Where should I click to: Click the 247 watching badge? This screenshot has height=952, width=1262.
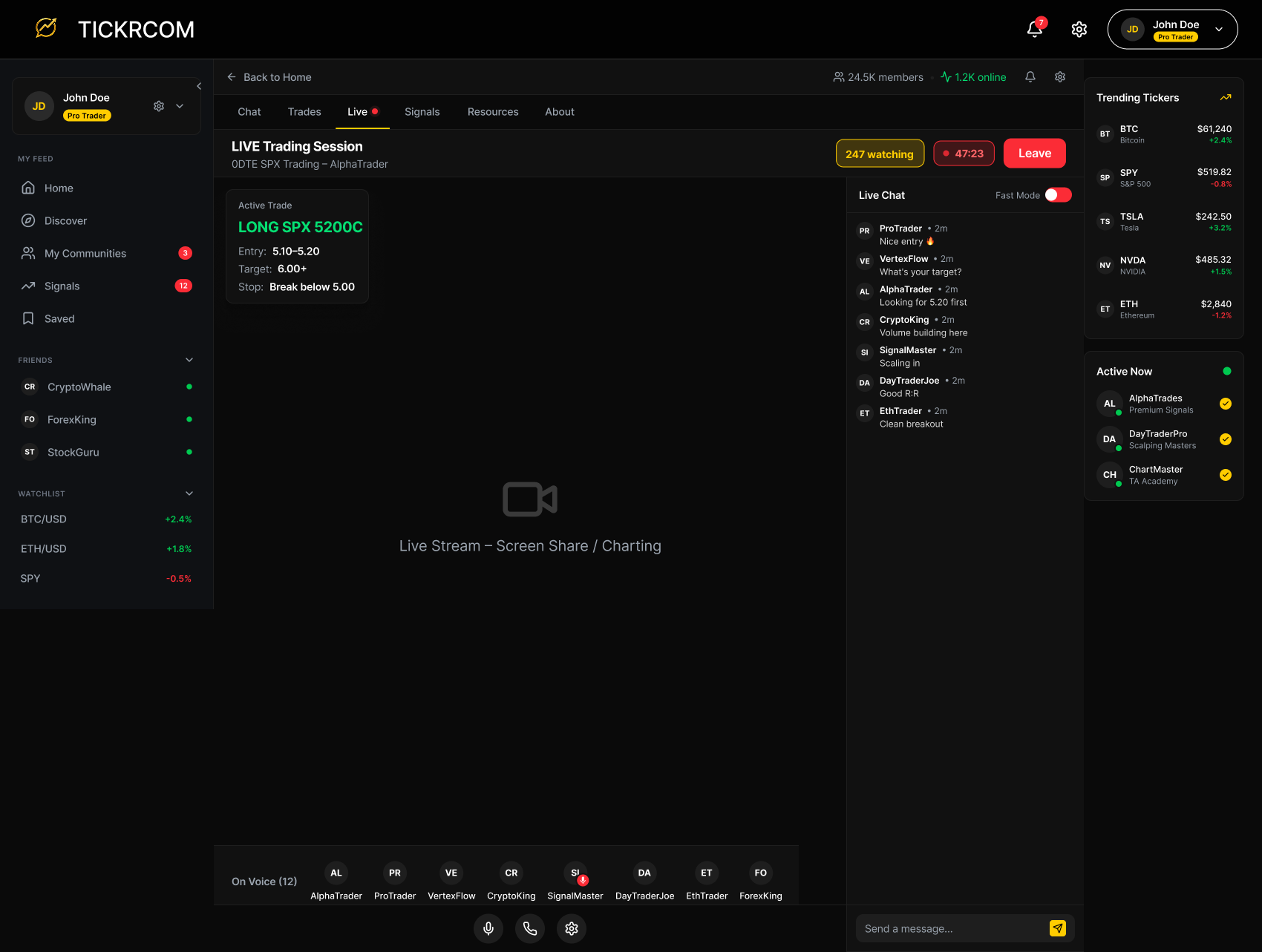tap(880, 154)
